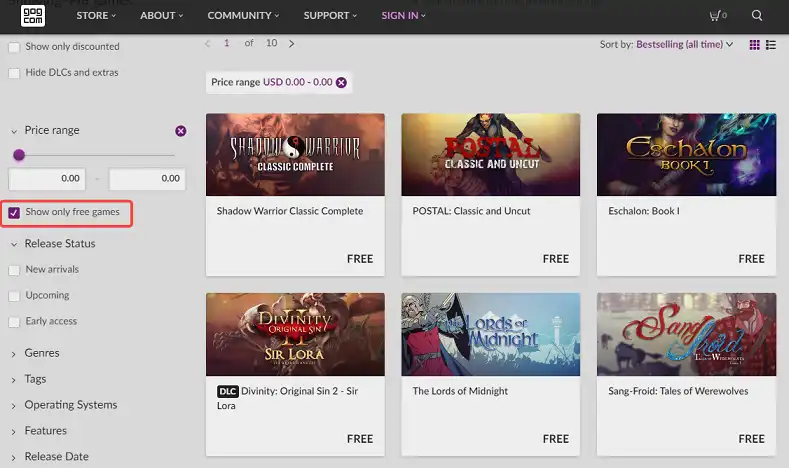Screen dimensions: 789x468
Task: Click FREE price on Sang-Froid card
Action: click(751, 439)
